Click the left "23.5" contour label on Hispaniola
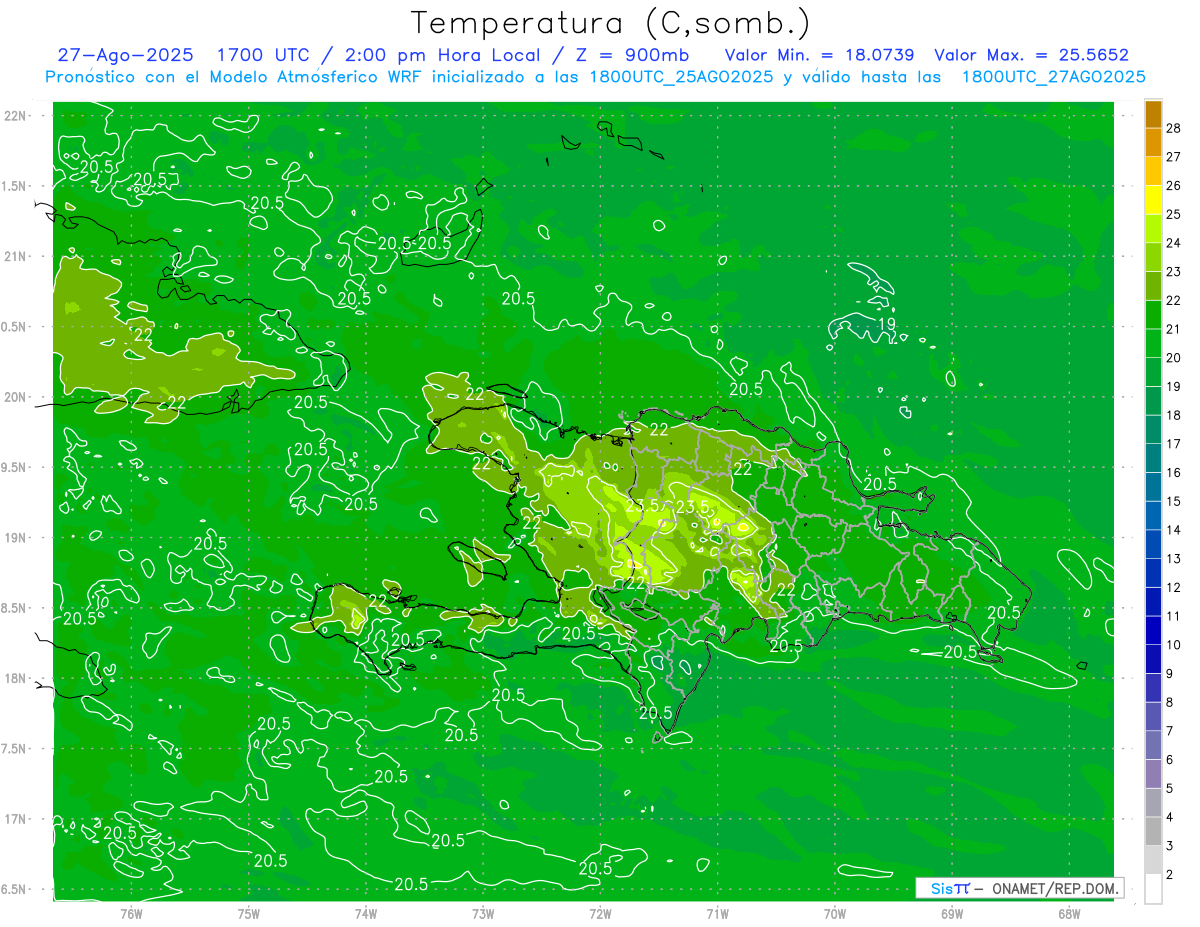The height and width of the screenshot is (927, 1200). coord(641,506)
